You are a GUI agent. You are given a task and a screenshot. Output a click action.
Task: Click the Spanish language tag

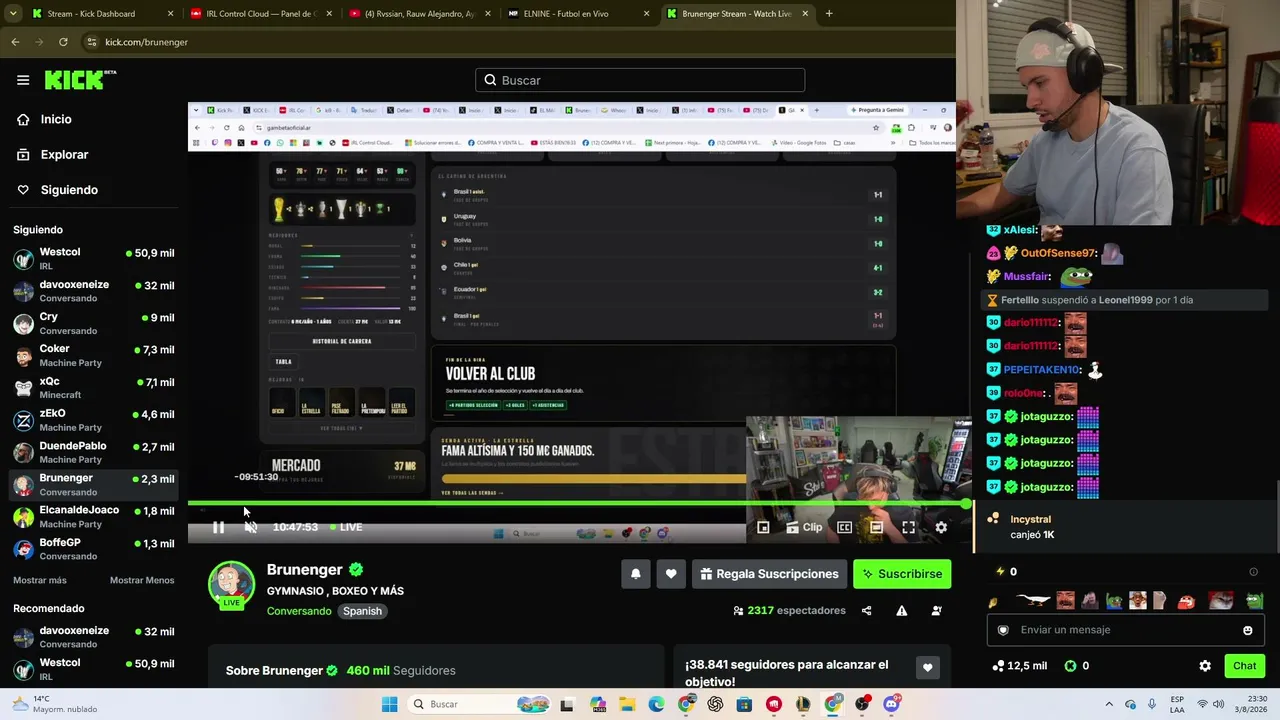click(x=362, y=611)
